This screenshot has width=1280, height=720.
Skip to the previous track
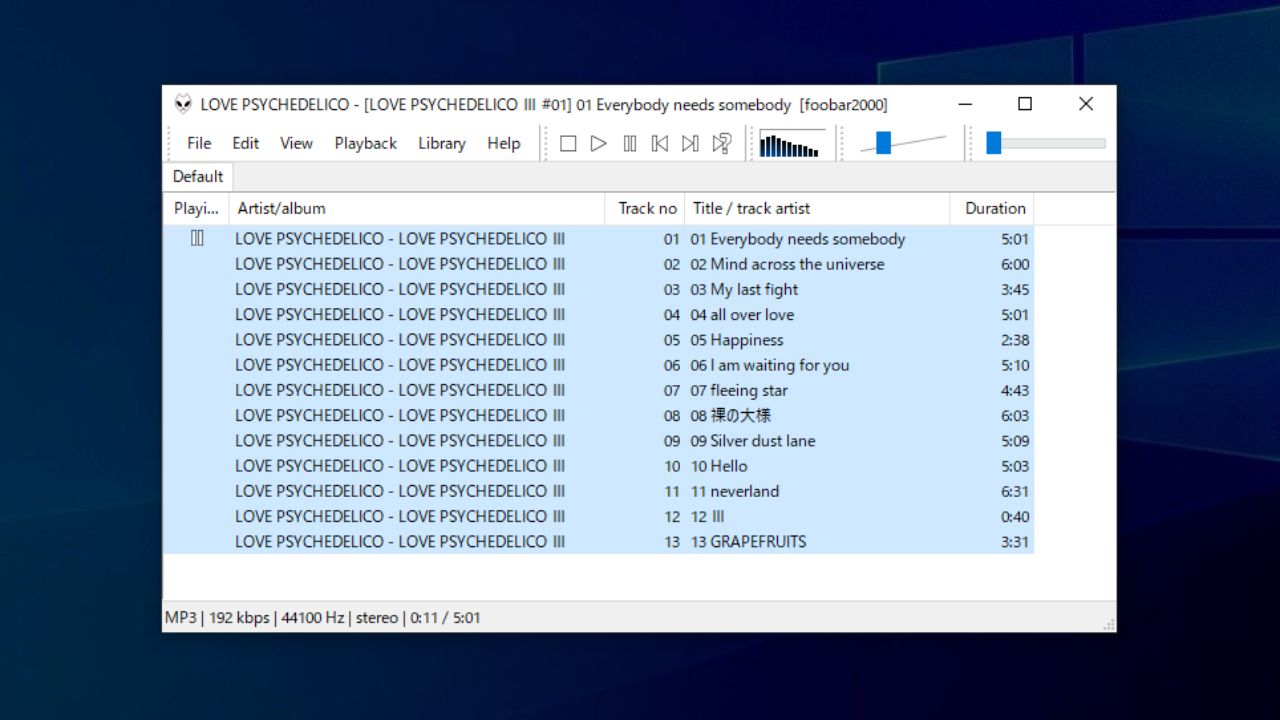point(659,143)
